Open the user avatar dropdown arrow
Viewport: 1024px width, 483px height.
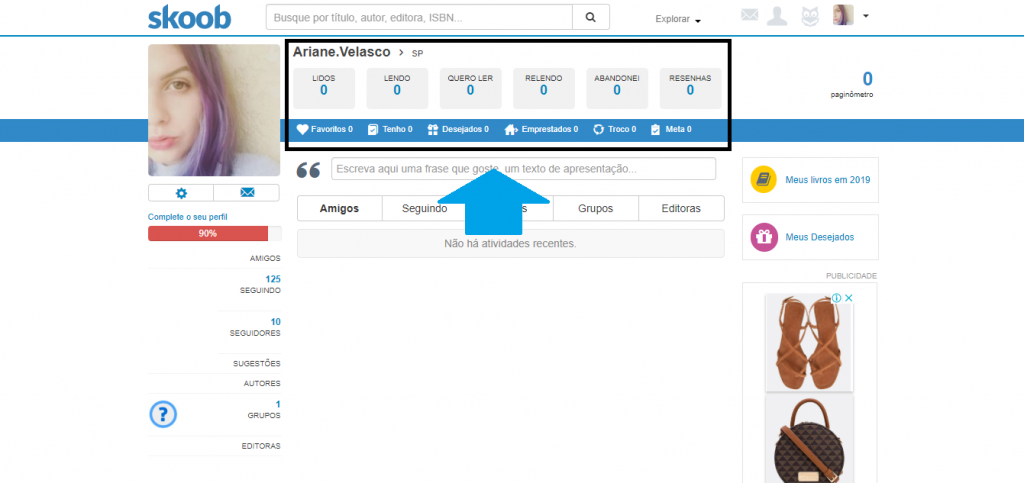coord(865,16)
